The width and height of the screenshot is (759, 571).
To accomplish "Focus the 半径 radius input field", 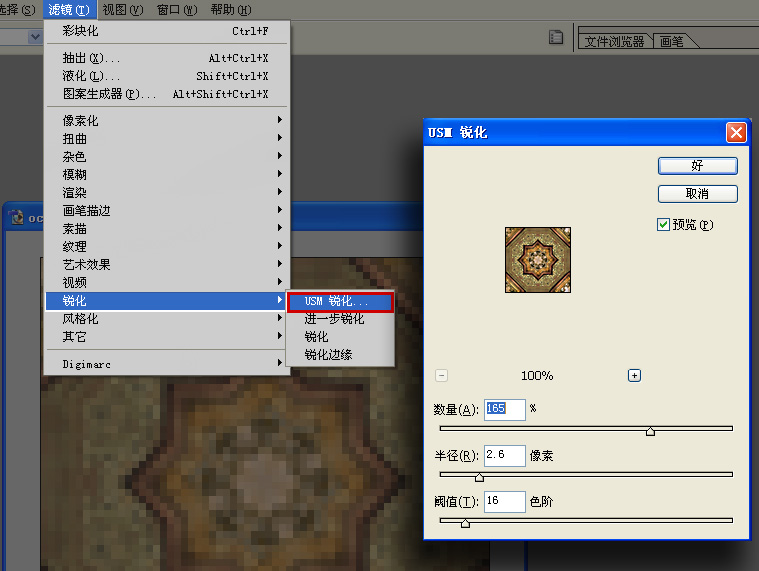I will pyautogui.click(x=505, y=455).
